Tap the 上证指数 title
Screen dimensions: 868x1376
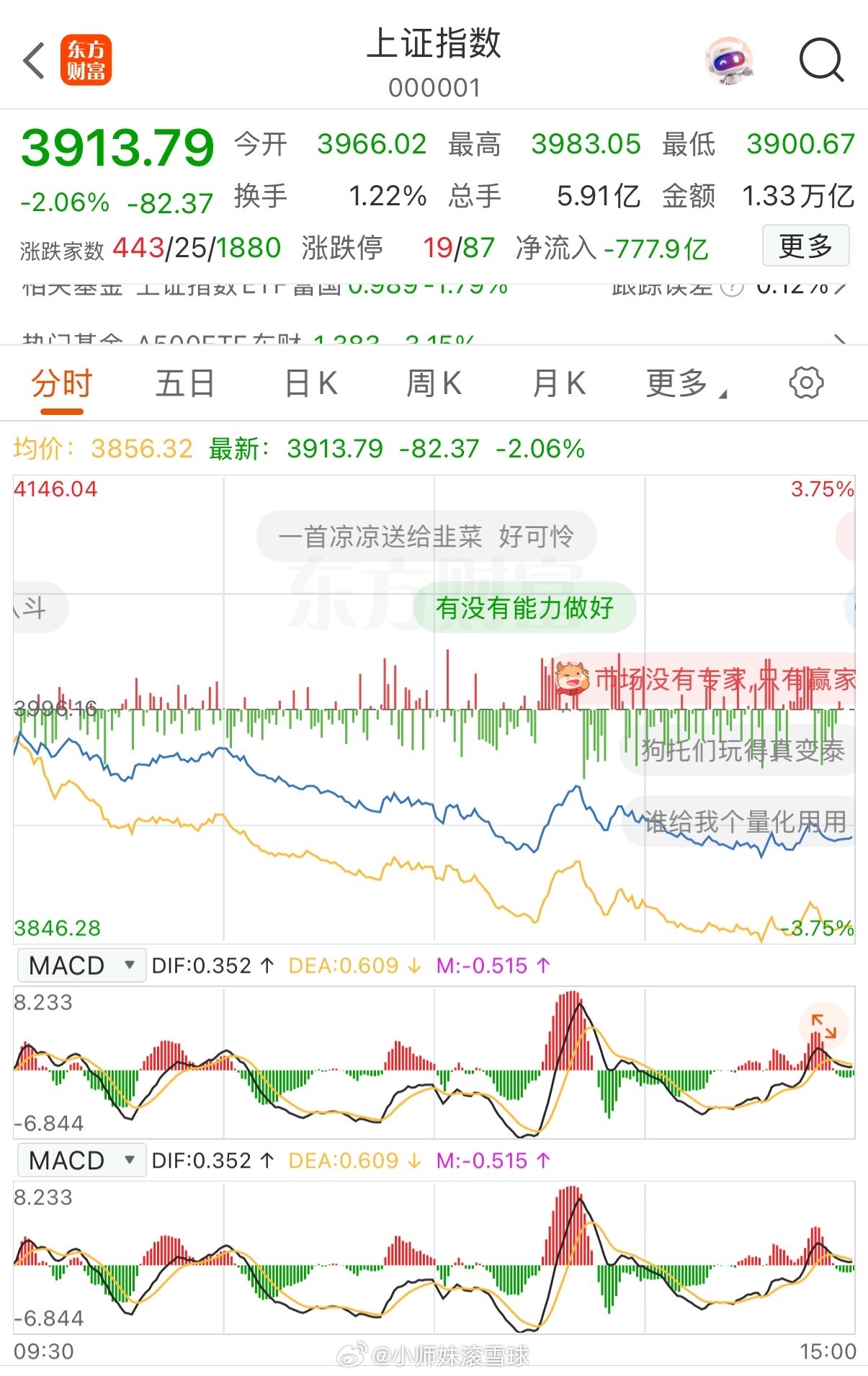pos(434,43)
